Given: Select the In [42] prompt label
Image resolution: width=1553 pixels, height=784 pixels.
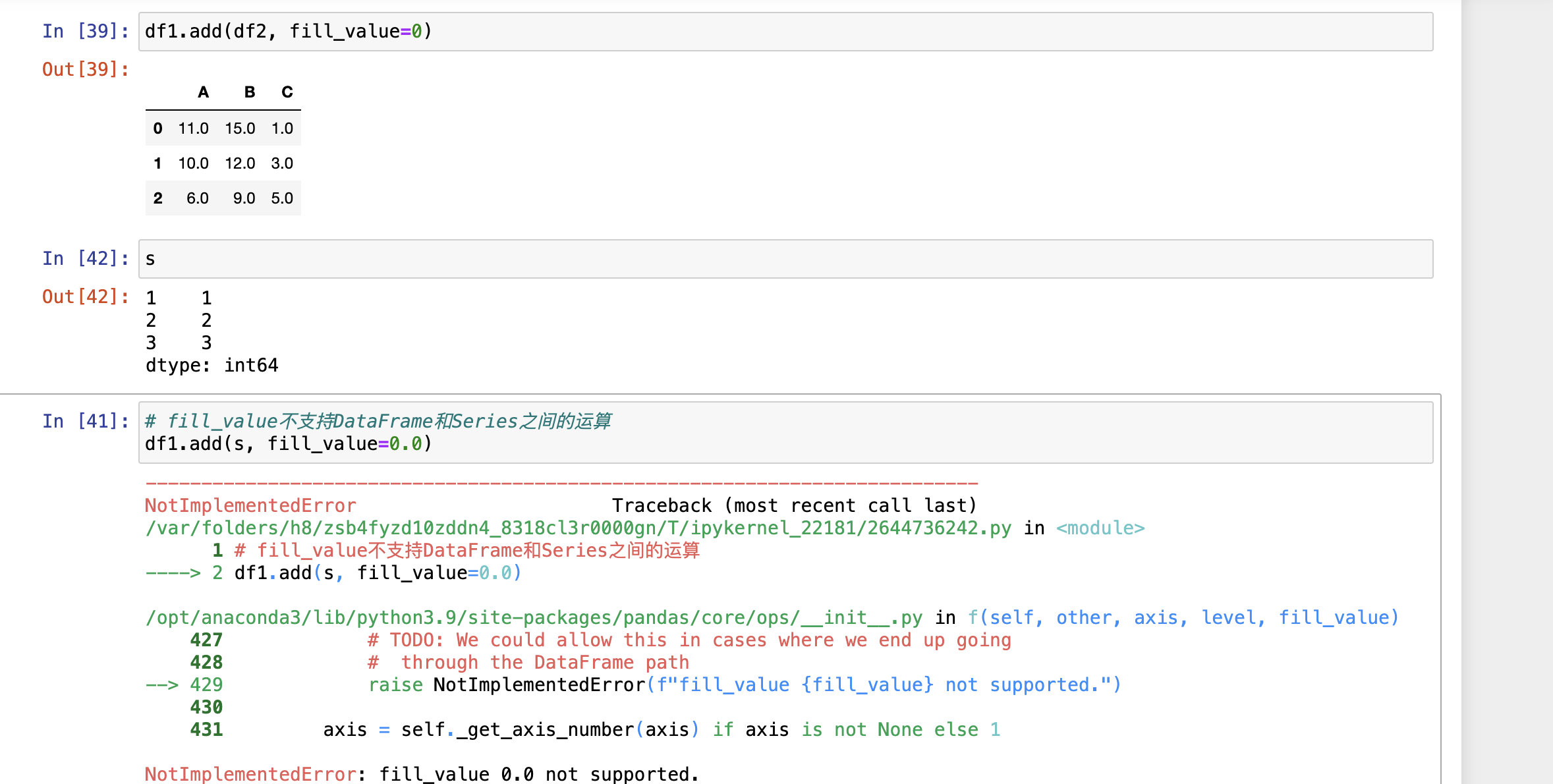Looking at the screenshot, I should tap(86, 258).
